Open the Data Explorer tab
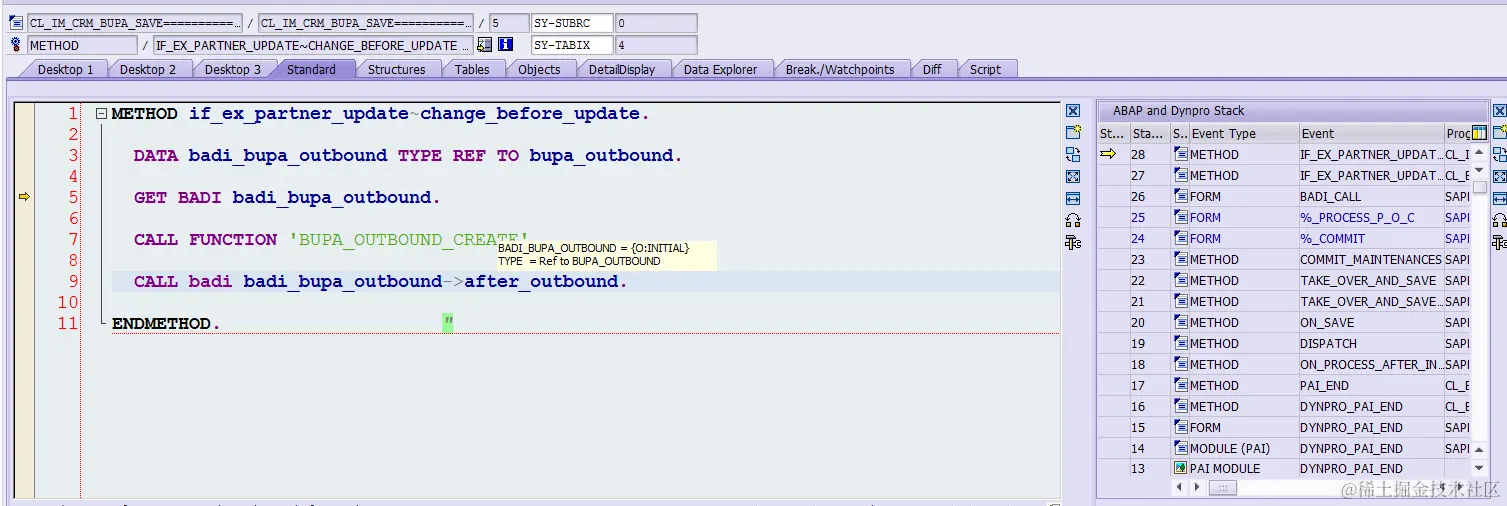Image resolution: width=1507 pixels, height=506 pixels. tap(721, 69)
